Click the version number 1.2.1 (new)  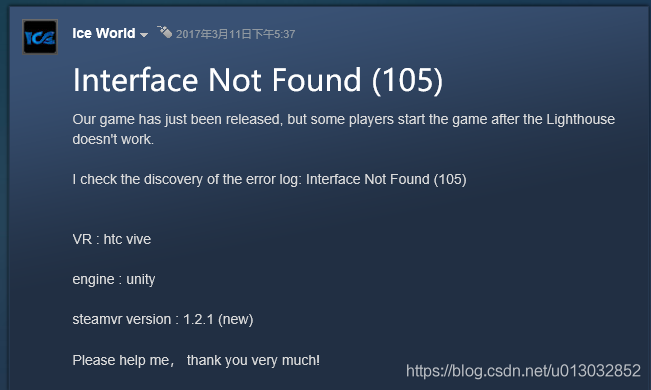(x=218, y=319)
